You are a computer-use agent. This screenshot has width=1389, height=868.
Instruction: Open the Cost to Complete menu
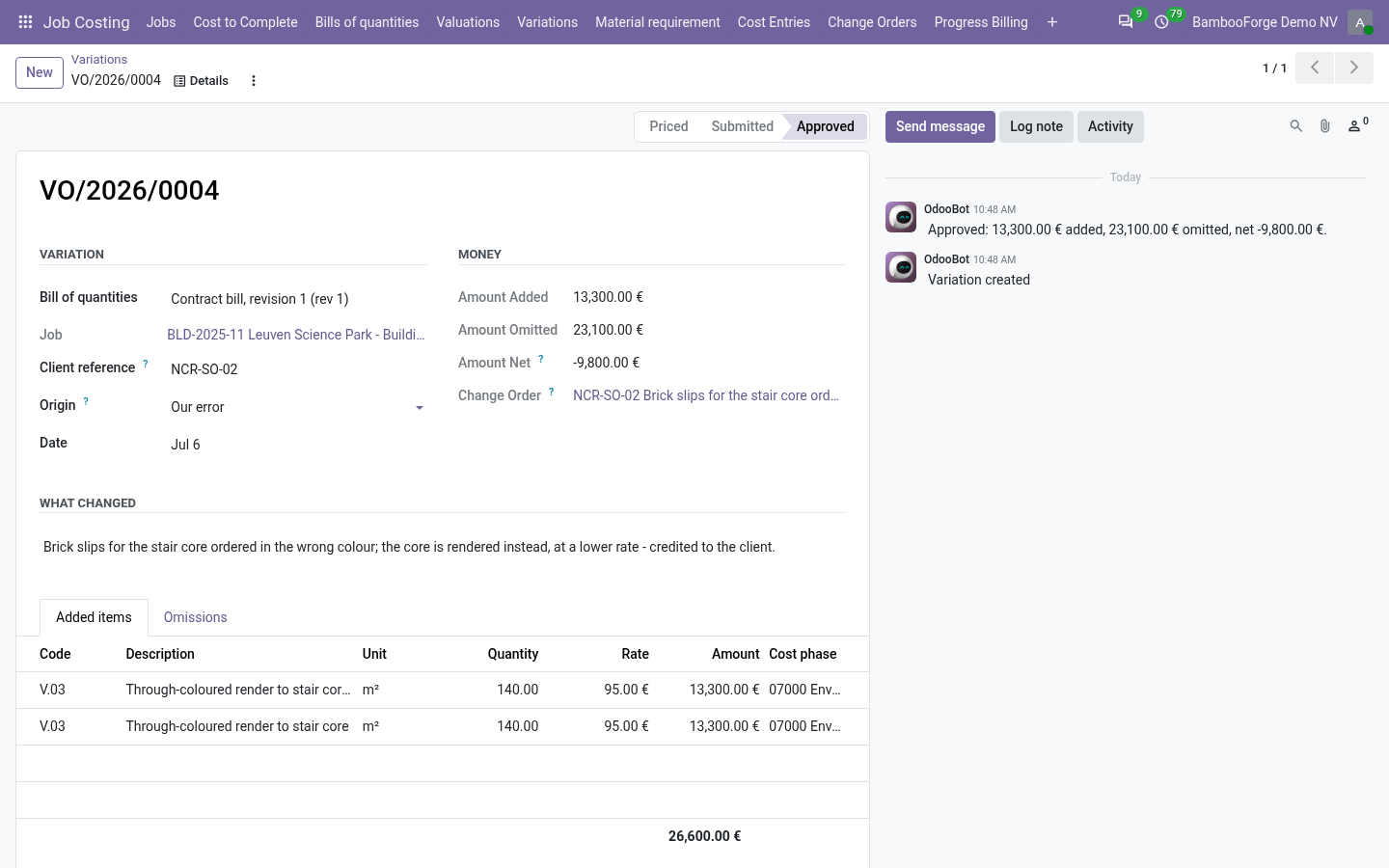[x=245, y=22]
